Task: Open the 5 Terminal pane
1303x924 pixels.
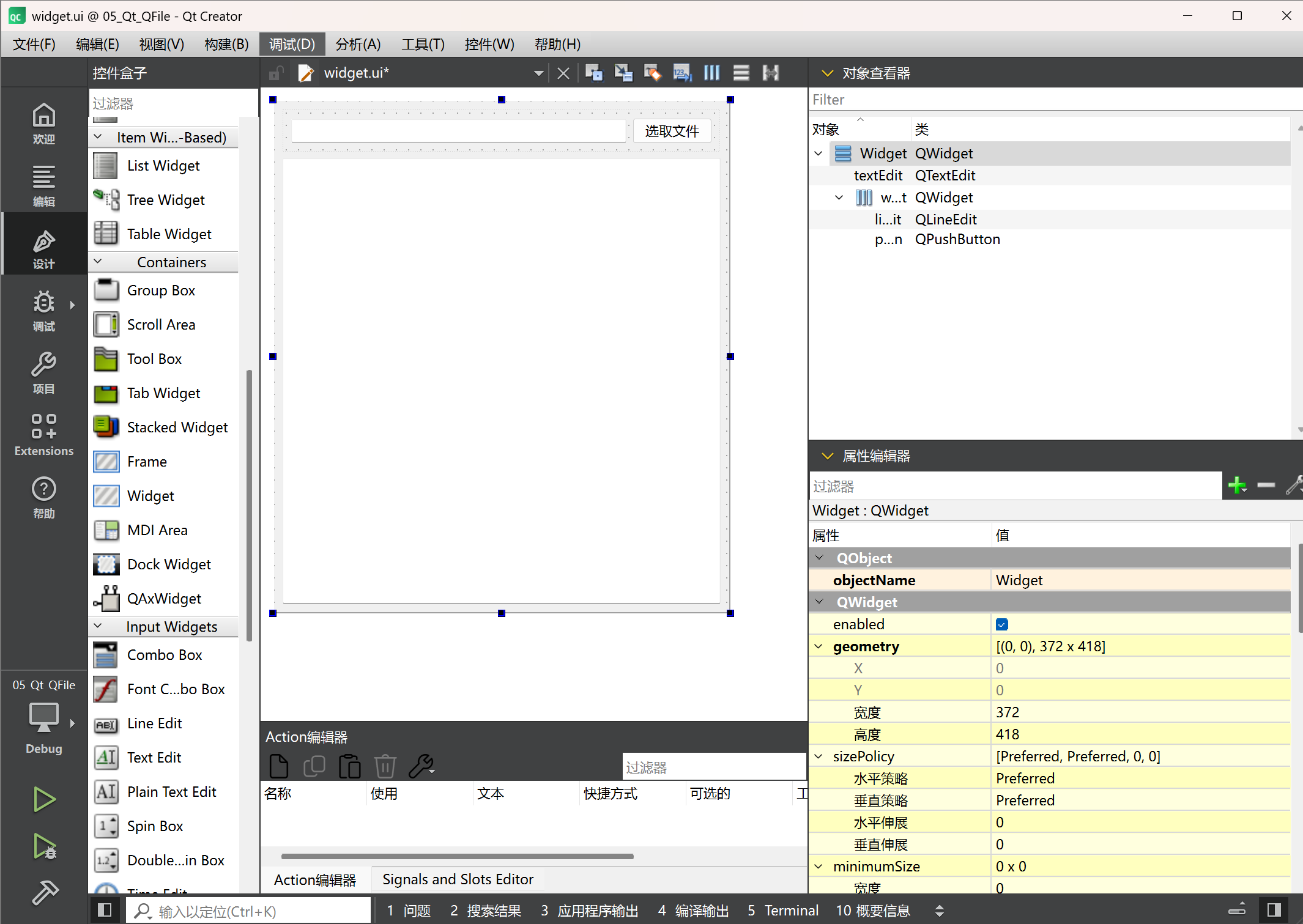Action: pos(782,911)
